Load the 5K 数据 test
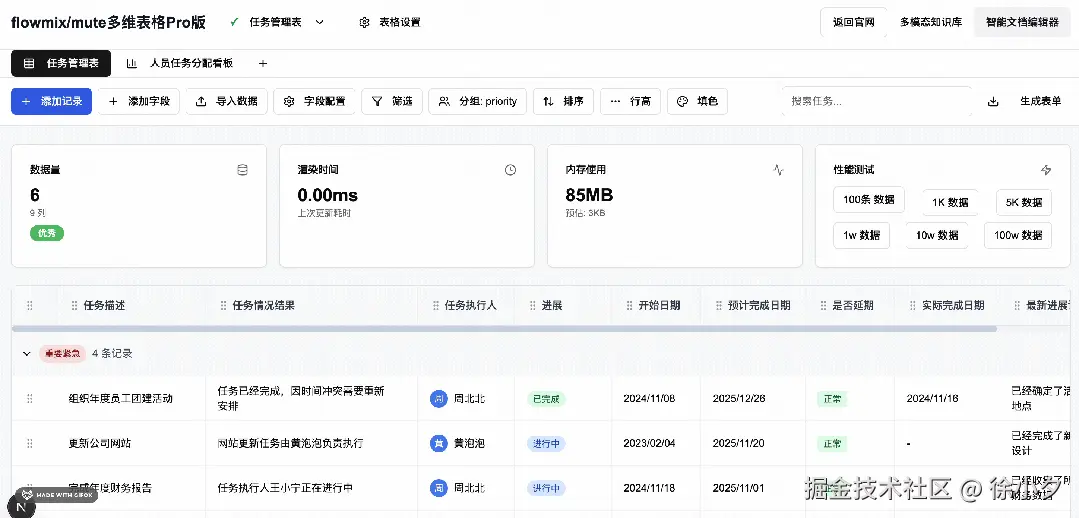 click(1024, 202)
